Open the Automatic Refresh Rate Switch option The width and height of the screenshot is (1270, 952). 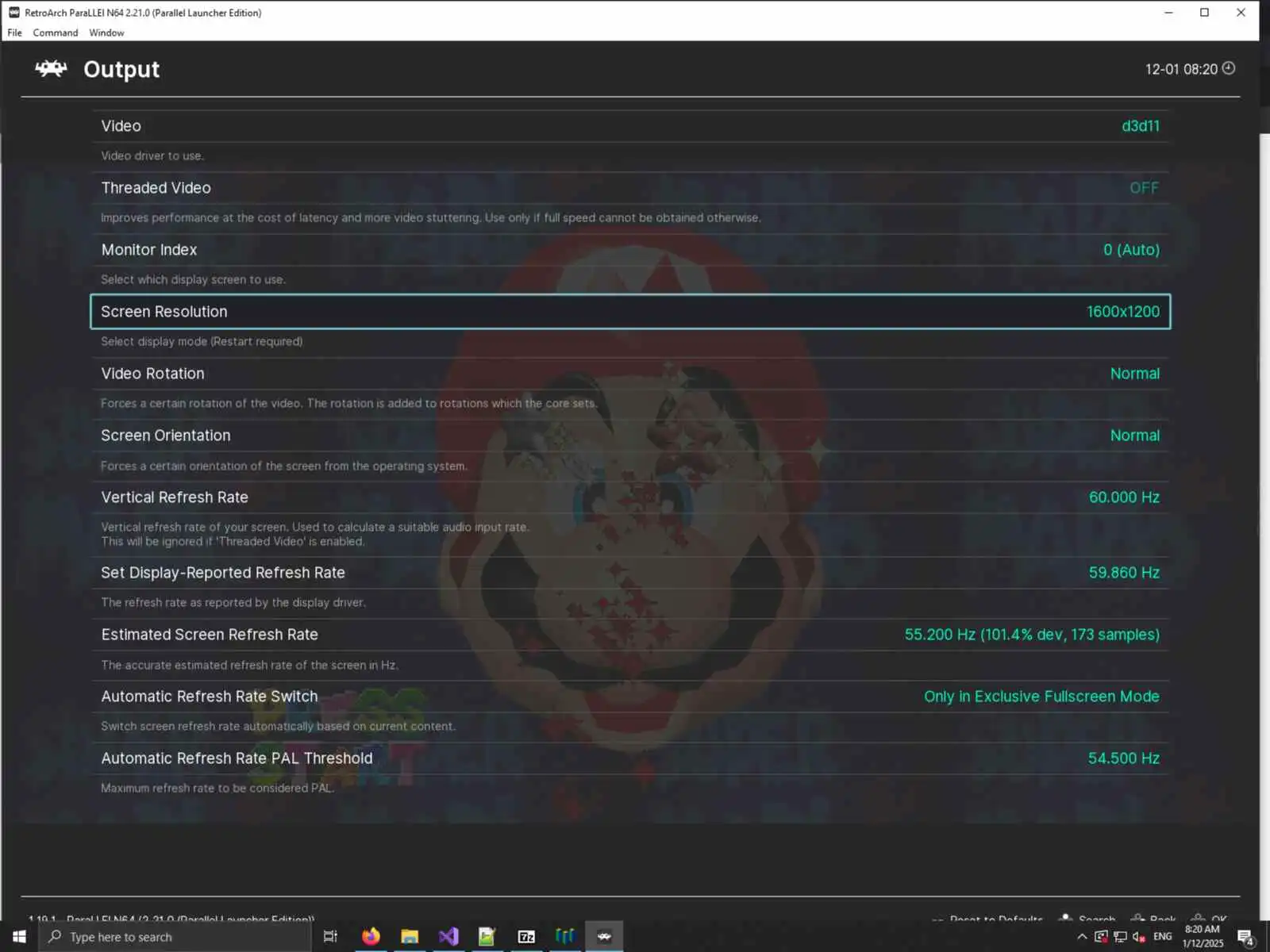(x=630, y=697)
